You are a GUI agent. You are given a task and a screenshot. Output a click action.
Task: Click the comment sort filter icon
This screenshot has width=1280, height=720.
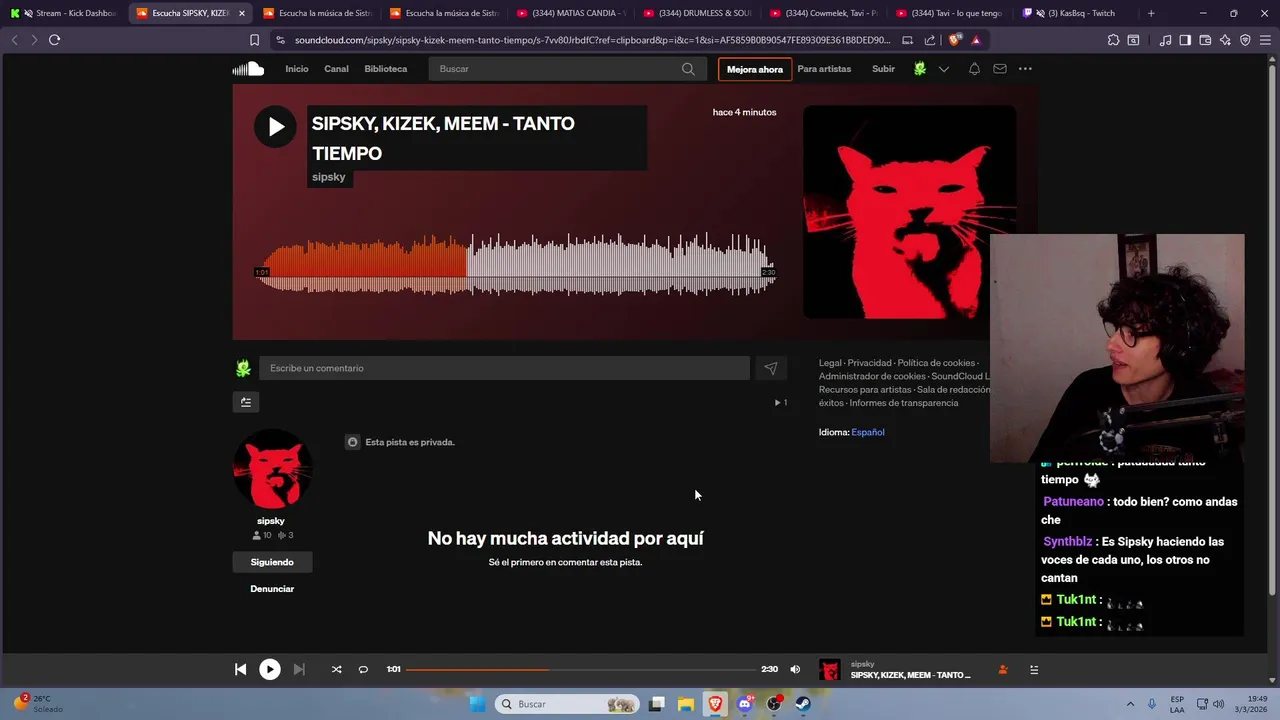tap(246, 402)
